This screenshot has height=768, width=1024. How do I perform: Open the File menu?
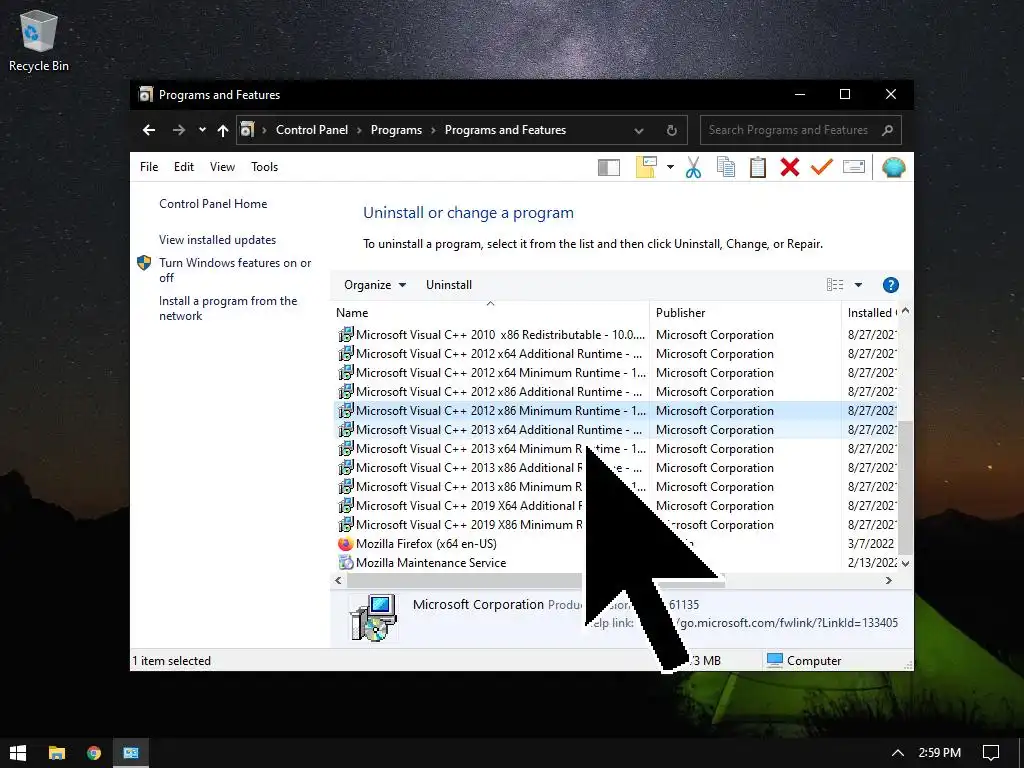pos(149,167)
